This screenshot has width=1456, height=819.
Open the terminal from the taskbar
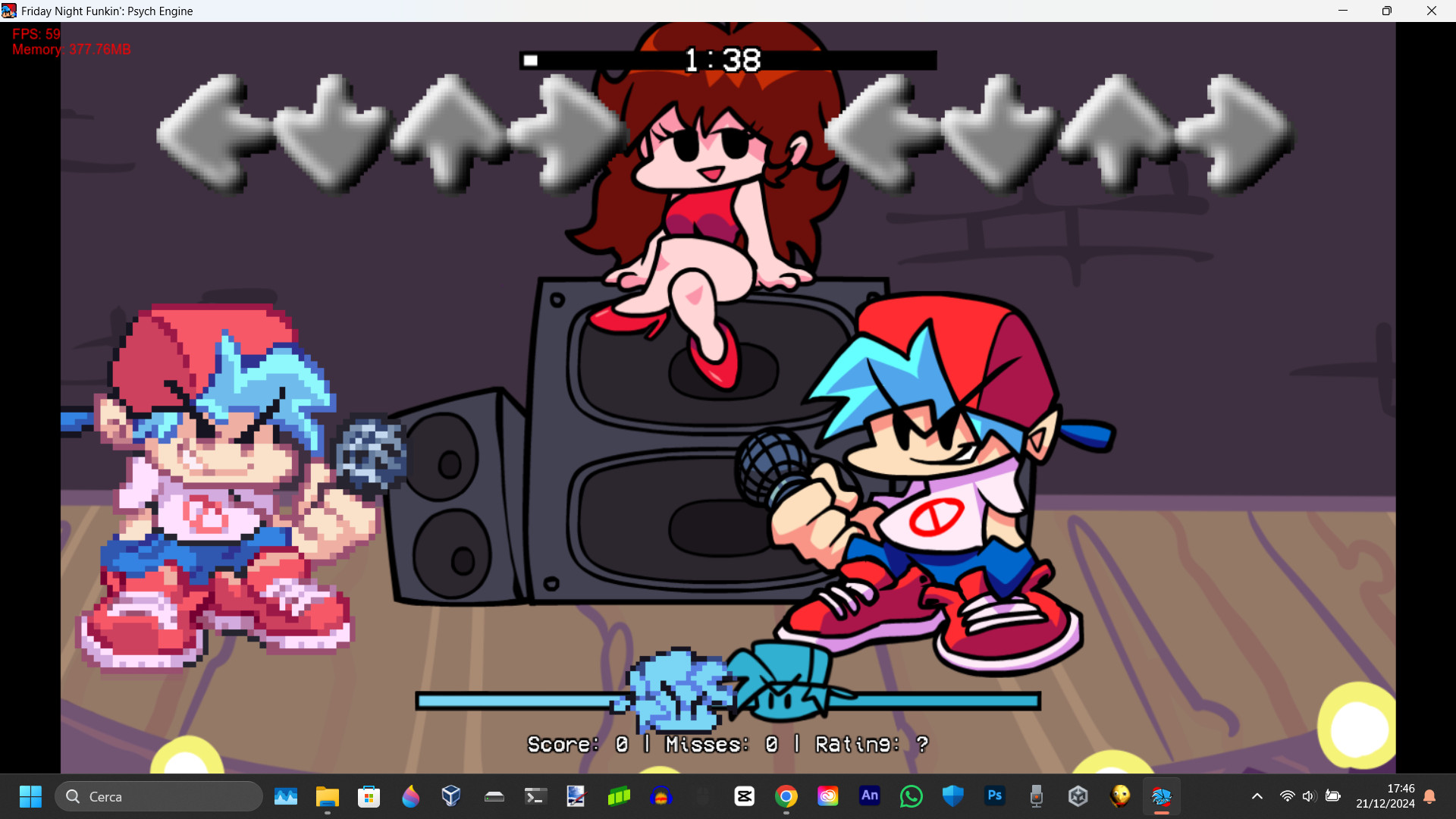536,796
